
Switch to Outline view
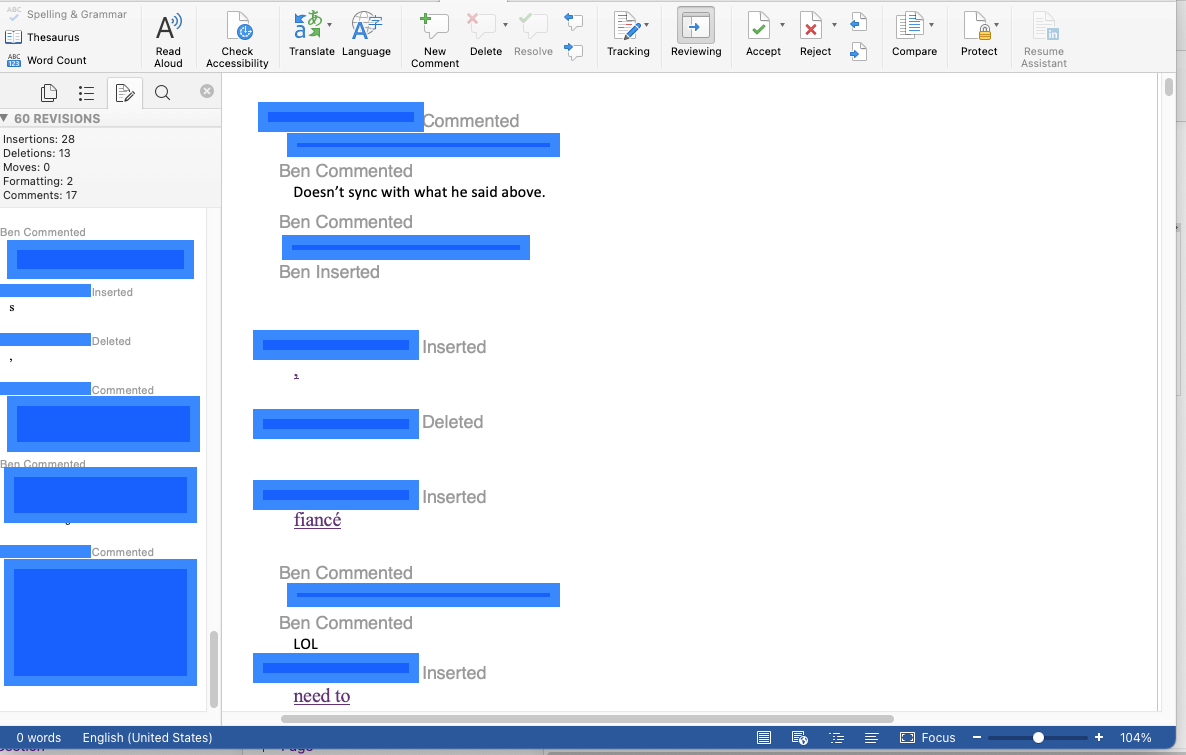pyautogui.click(x=836, y=738)
